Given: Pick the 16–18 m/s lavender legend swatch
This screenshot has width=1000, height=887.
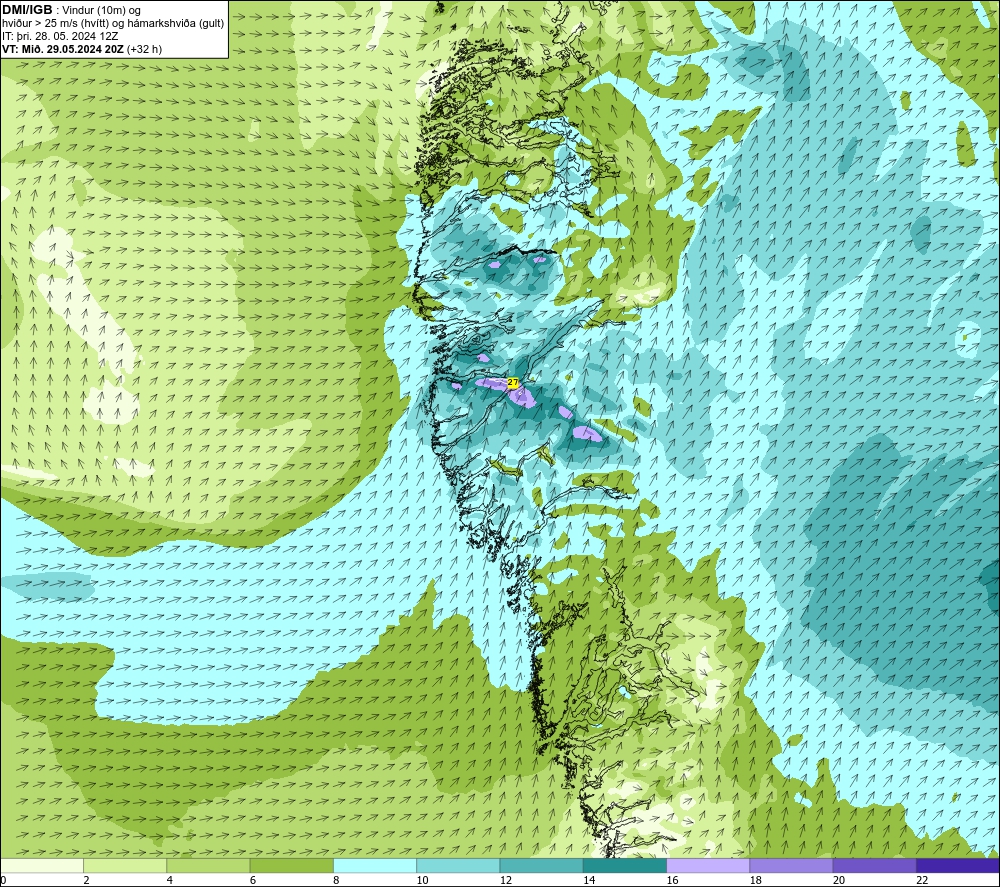Looking at the screenshot, I should [x=708, y=866].
